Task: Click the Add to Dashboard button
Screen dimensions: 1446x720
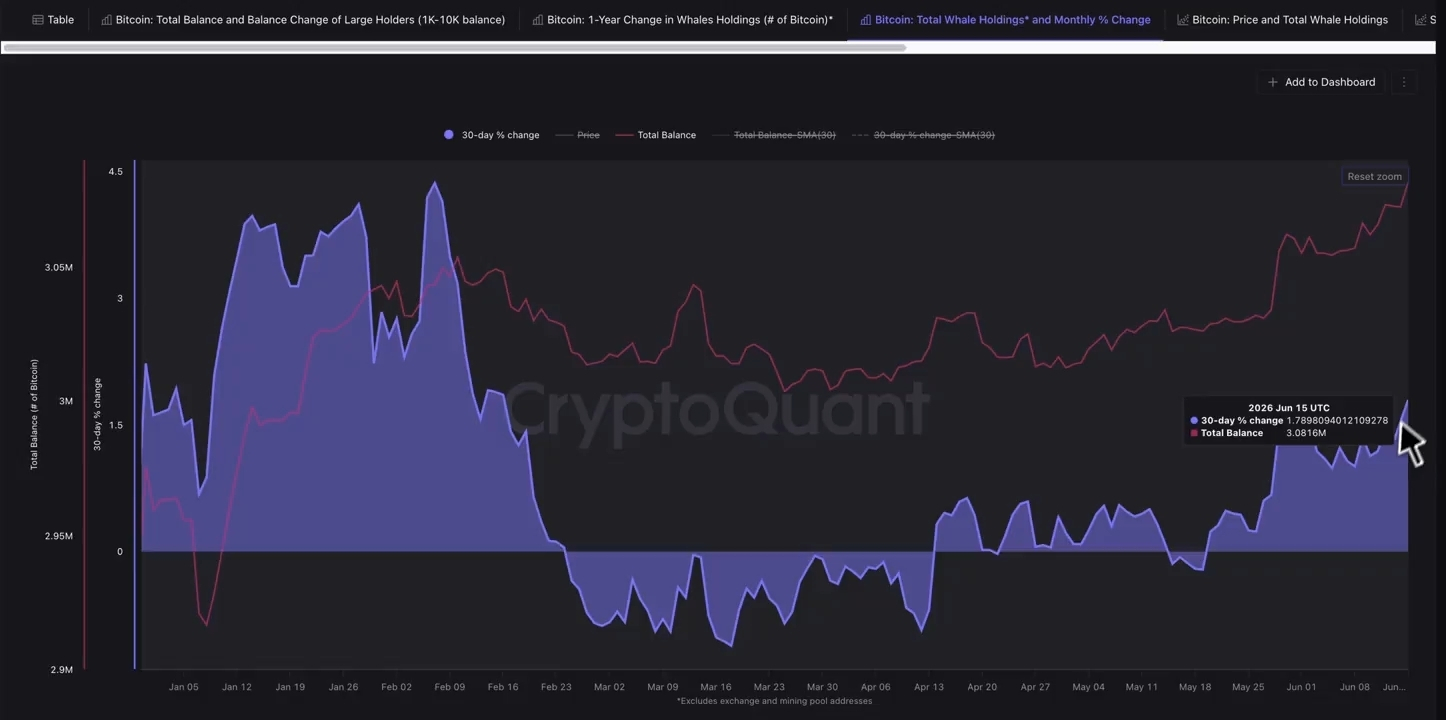Action: (1320, 82)
